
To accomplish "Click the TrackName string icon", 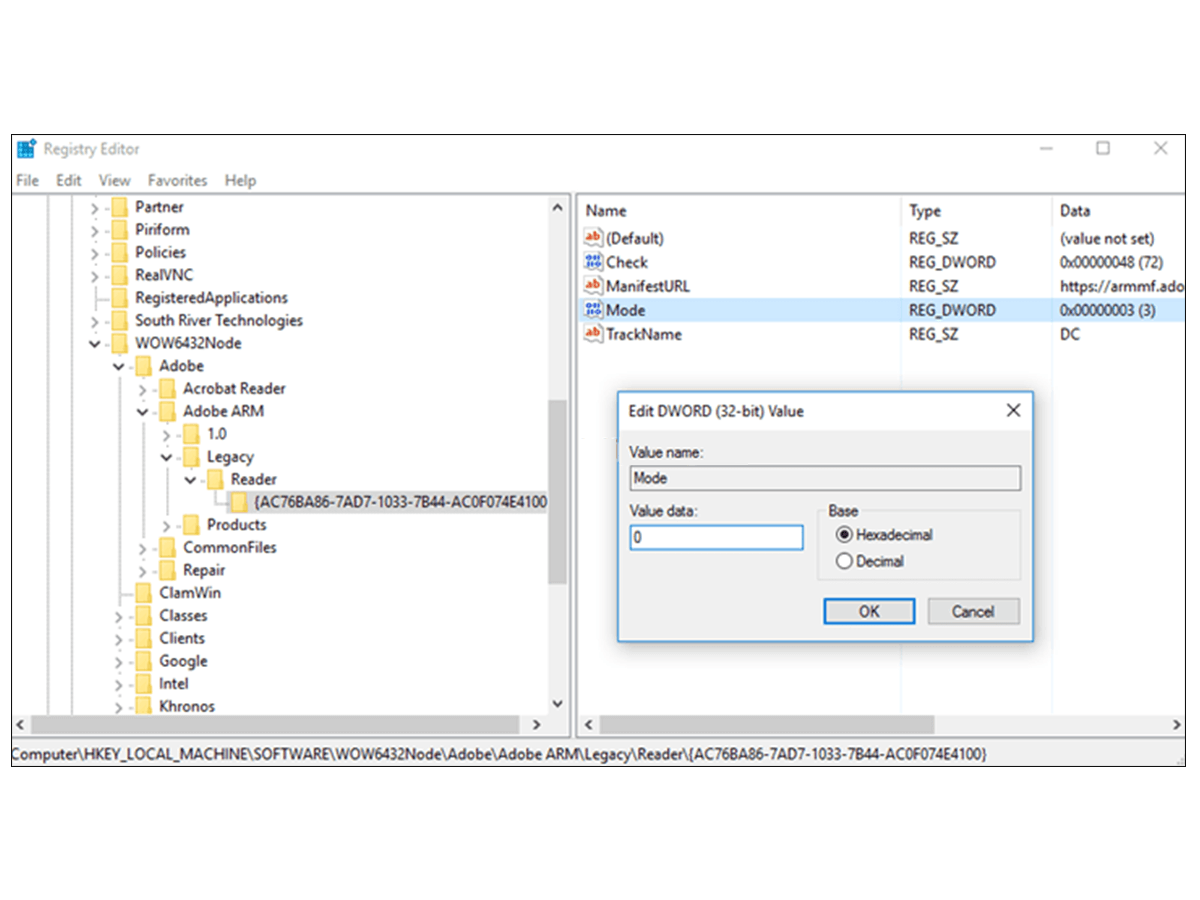I will pyautogui.click(x=593, y=334).
